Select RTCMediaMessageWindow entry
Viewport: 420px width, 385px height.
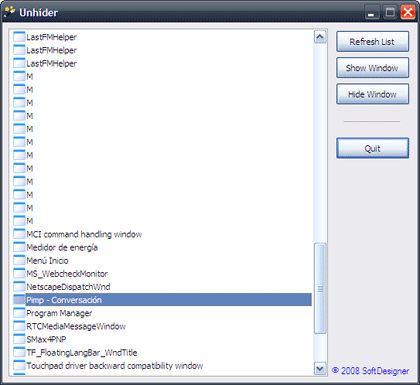76,326
